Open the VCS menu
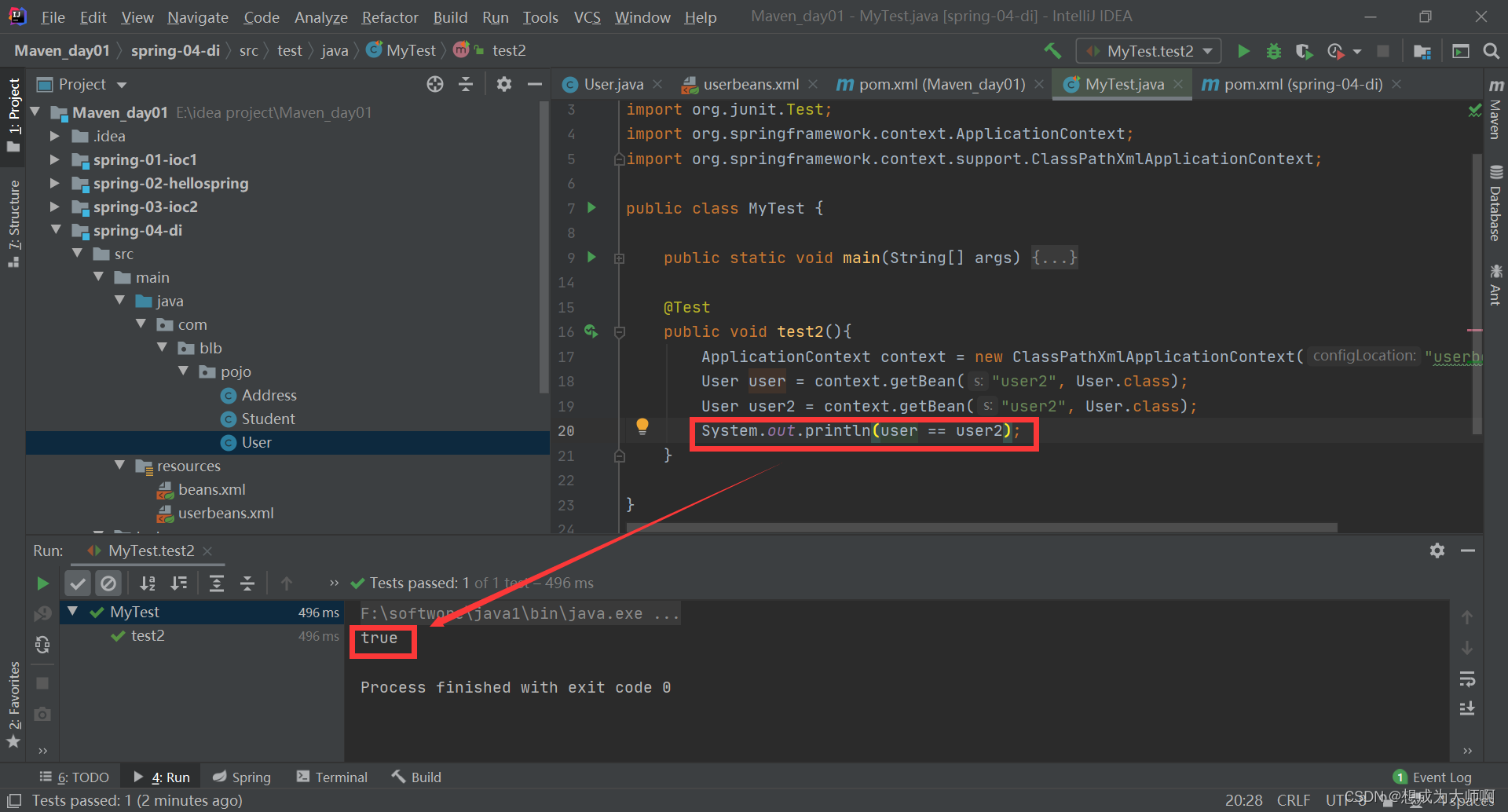Image resolution: width=1508 pixels, height=812 pixels. pyautogui.click(x=587, y=17)
